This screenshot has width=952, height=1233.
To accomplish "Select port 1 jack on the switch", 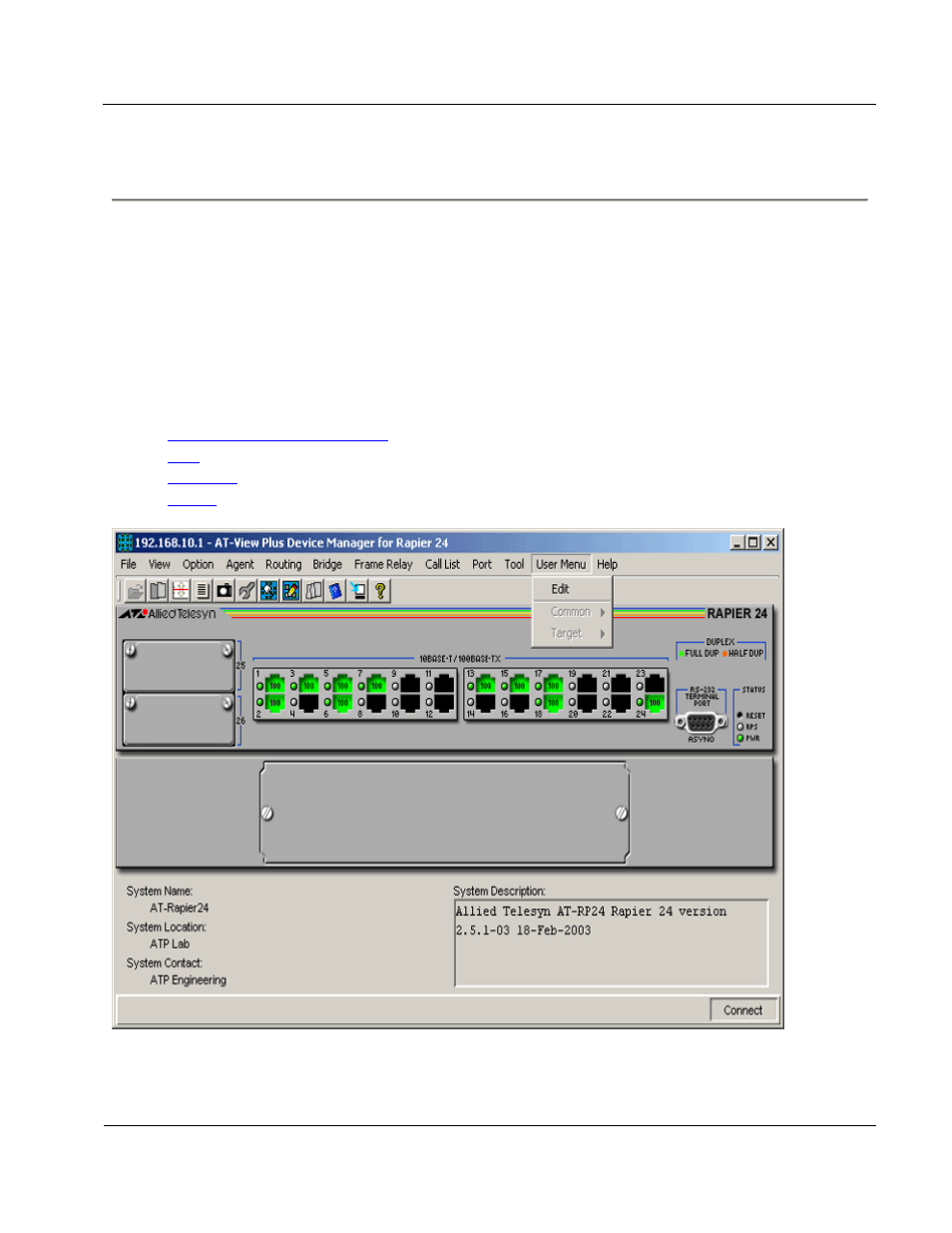I will click(275, 684).
